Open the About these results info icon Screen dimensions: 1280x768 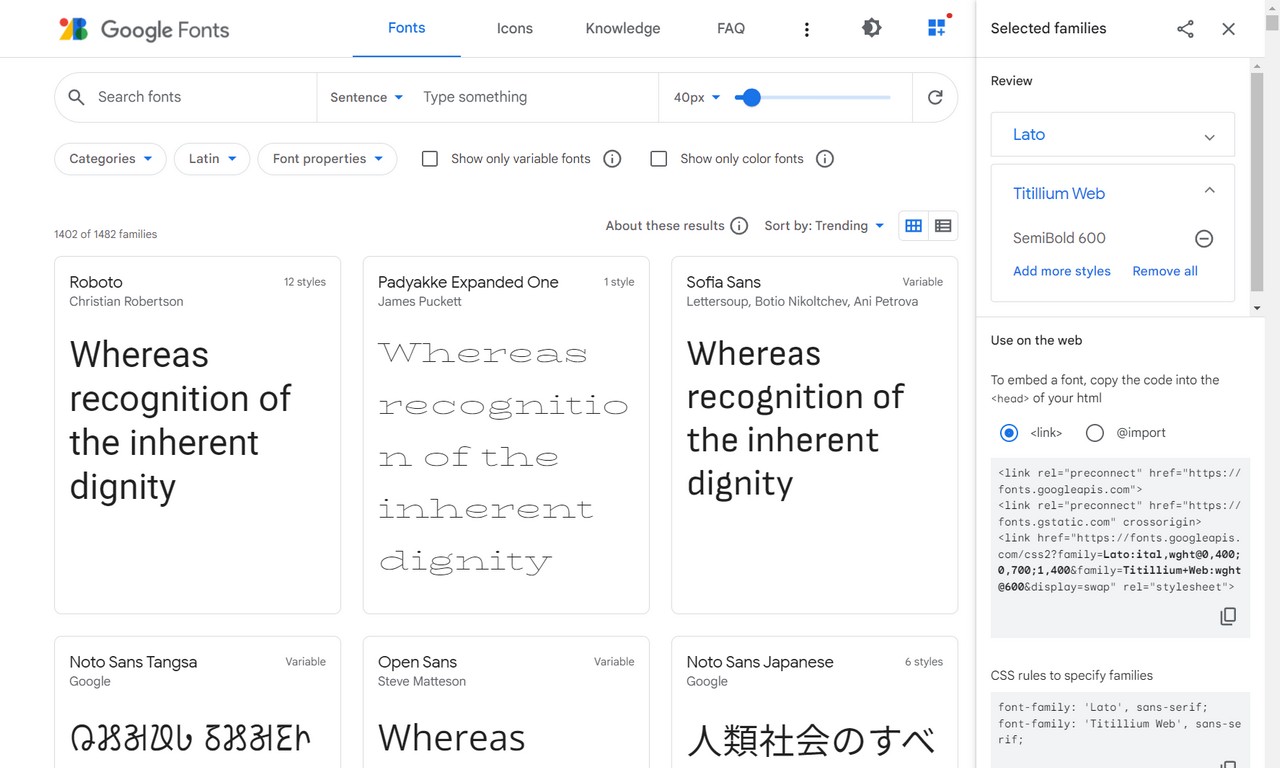[x=739, y=226]
